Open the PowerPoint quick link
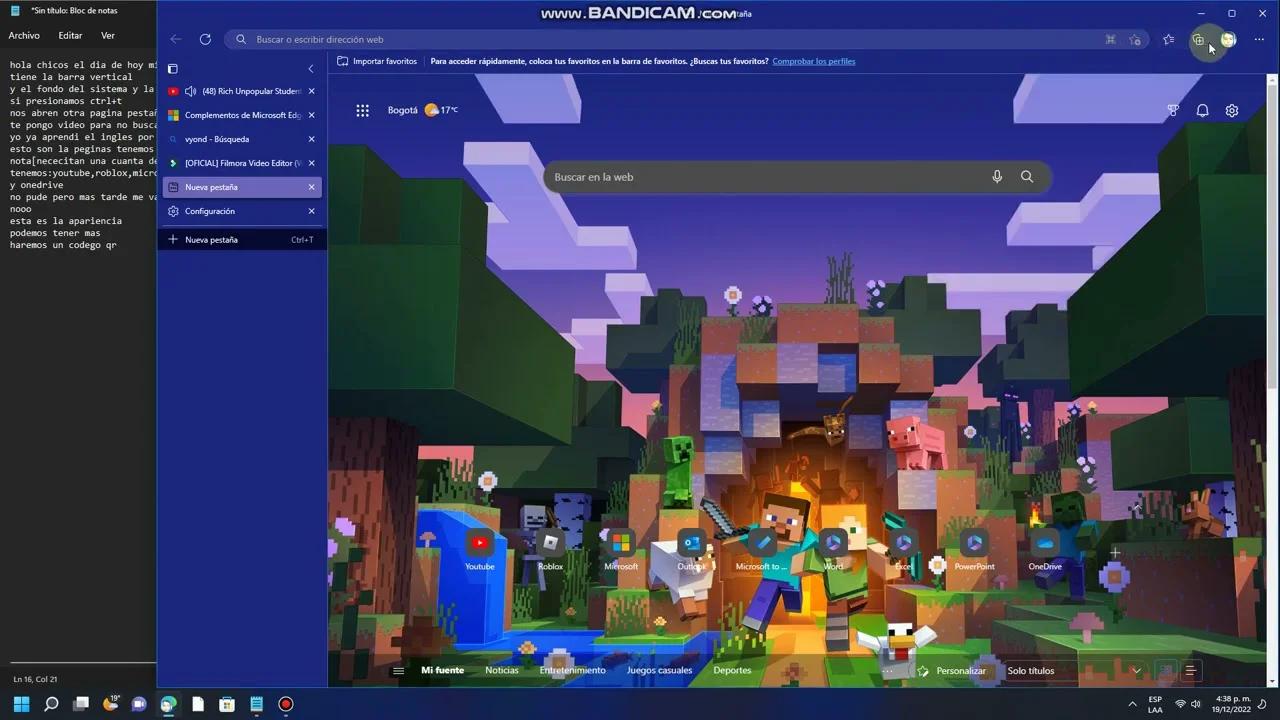Viewport: 1280px width, 720px height. point(974,550)
